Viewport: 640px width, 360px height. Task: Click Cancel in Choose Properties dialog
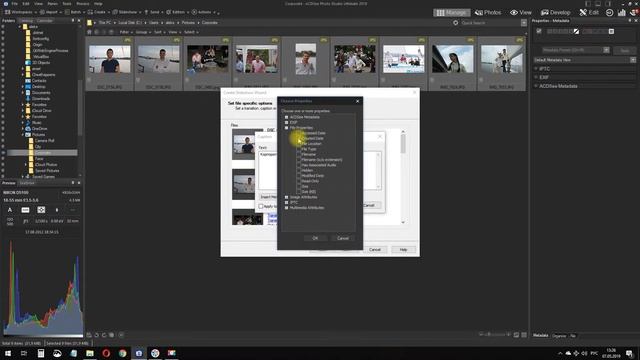(x=343, y=238)
